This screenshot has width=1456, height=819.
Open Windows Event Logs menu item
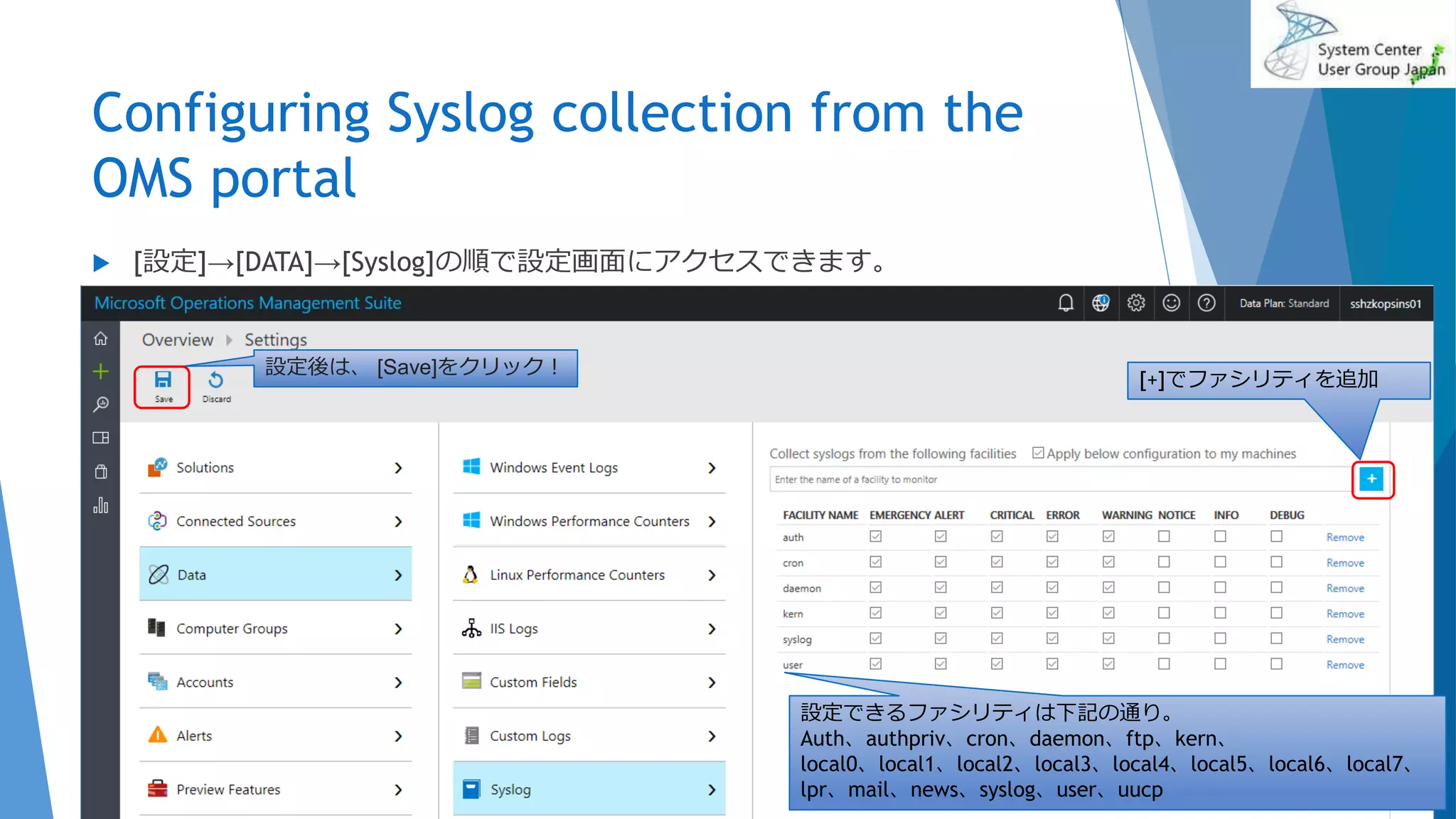[x=589, y=467]
